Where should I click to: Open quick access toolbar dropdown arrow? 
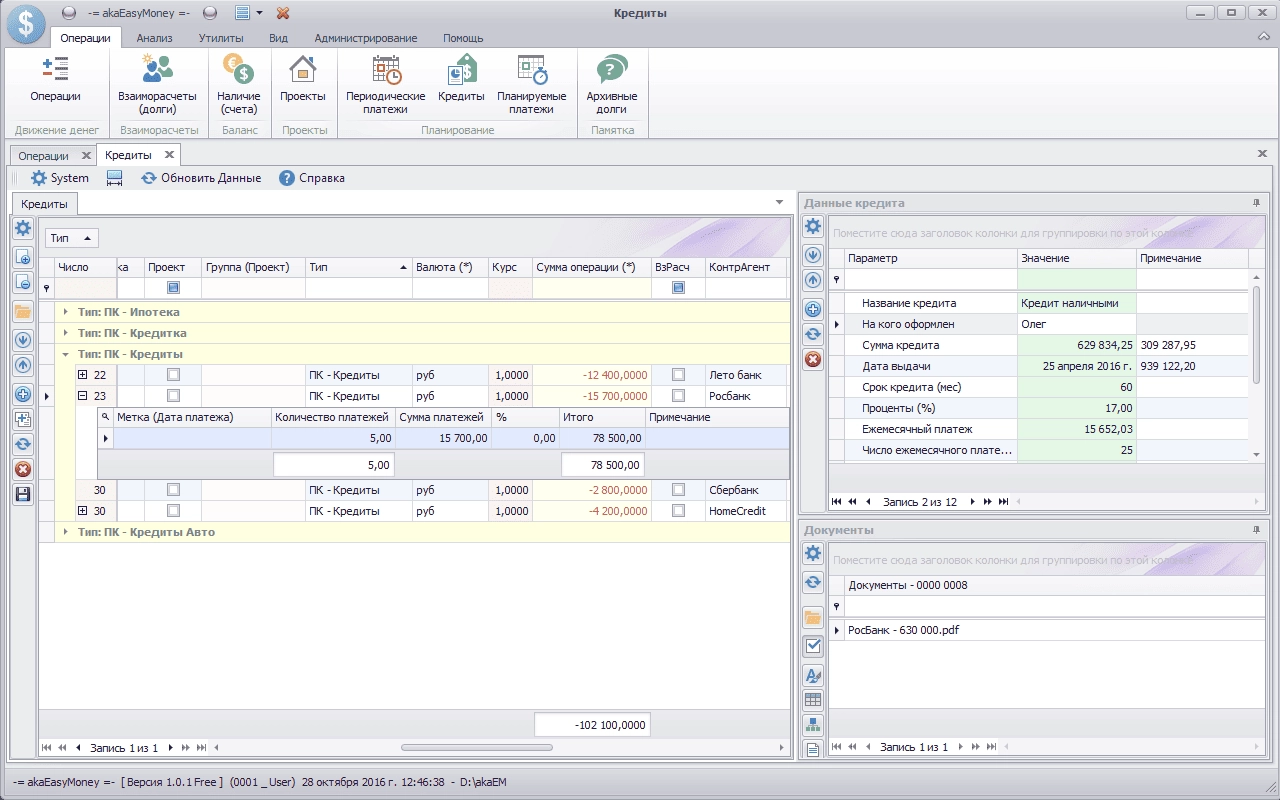259,13
